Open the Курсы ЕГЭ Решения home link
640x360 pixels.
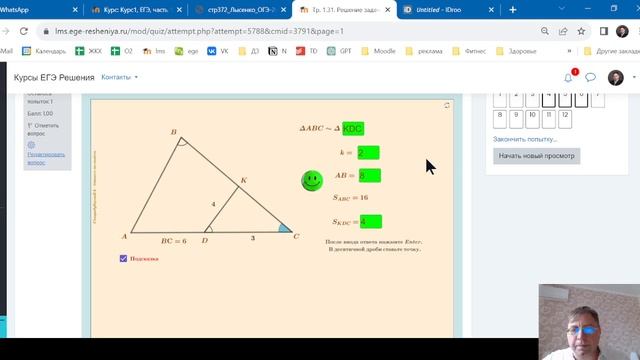coord(54,78)
